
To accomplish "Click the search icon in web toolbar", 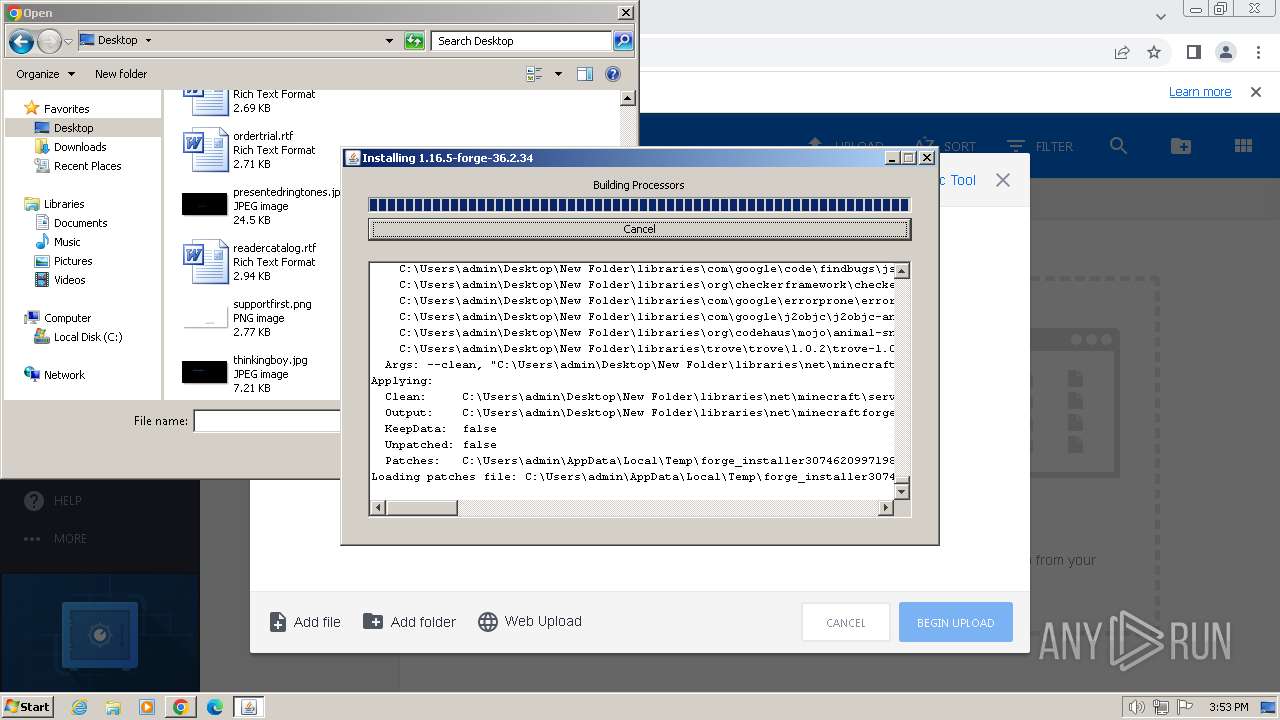I will click(x=1118, y=146).
